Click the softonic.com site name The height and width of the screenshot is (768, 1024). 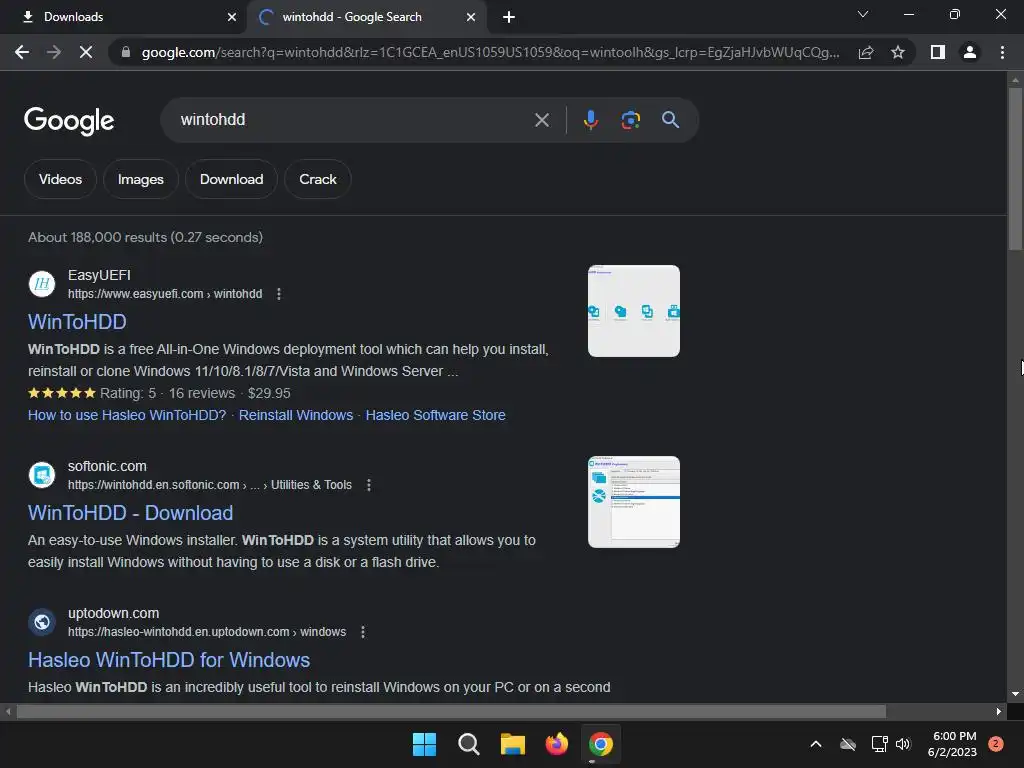(107, 466)
